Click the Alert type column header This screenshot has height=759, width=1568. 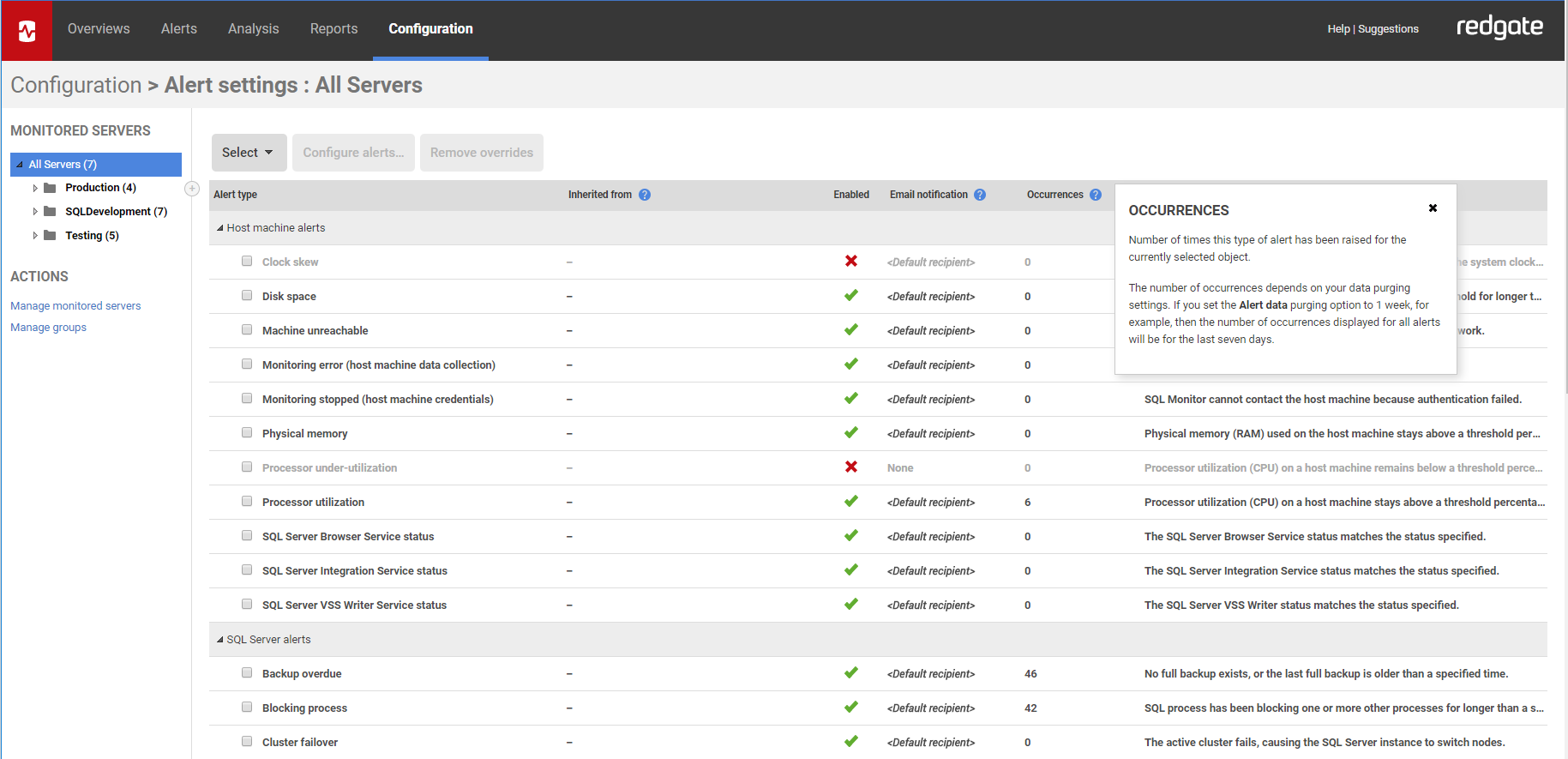235,195
